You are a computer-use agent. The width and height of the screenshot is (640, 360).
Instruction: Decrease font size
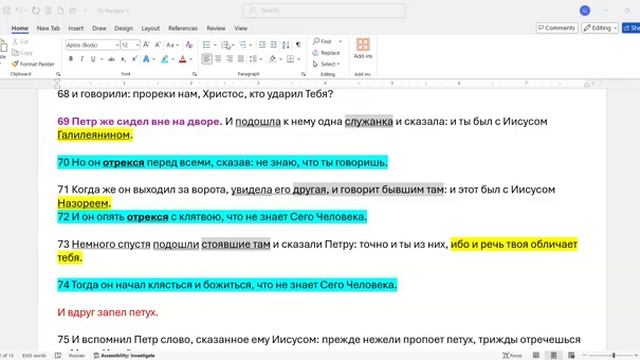[x=158, y=44]
